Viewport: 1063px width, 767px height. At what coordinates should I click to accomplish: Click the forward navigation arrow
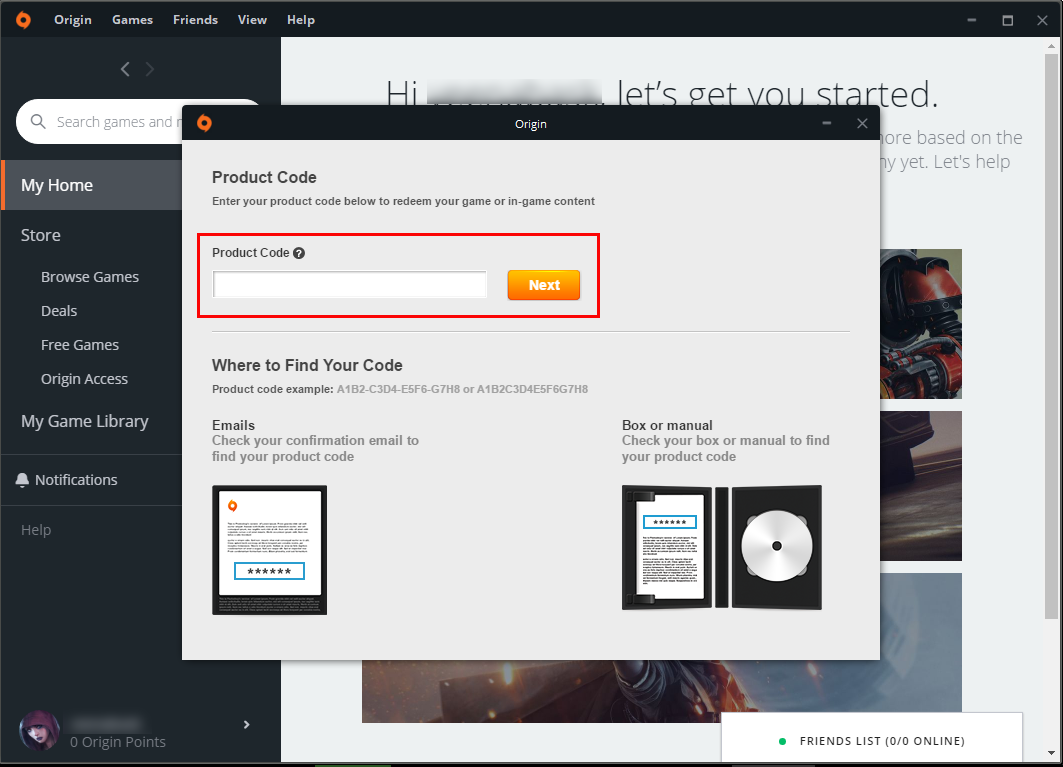(150, 69)
